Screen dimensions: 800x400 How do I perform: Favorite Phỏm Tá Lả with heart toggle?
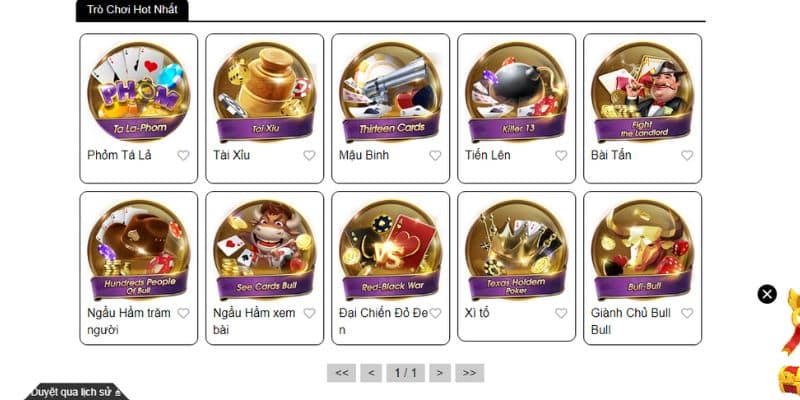pyautogui.click(x=183, y=156)
